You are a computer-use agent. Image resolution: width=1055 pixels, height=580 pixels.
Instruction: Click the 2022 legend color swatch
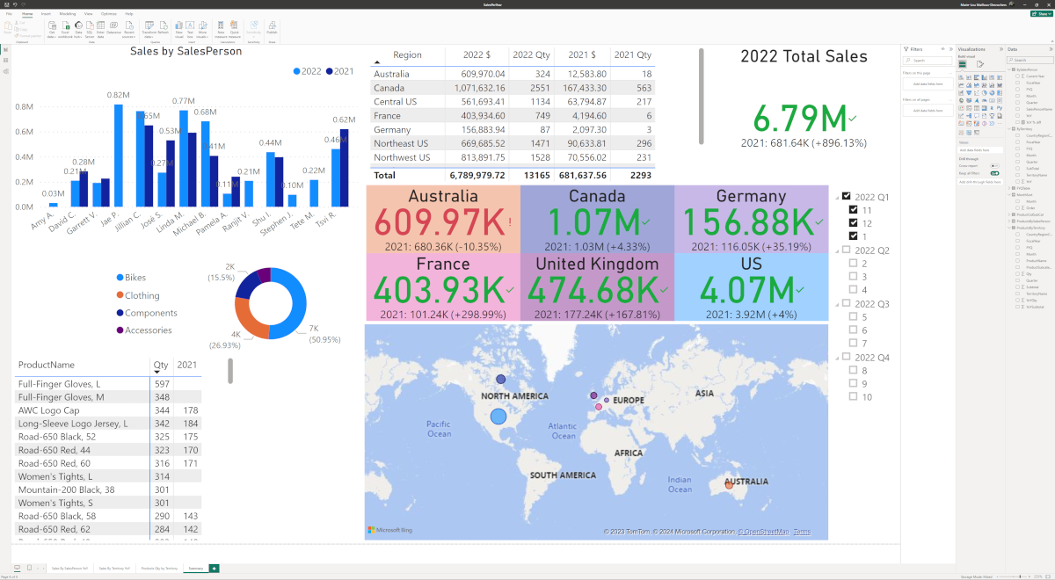pos(297,71)
